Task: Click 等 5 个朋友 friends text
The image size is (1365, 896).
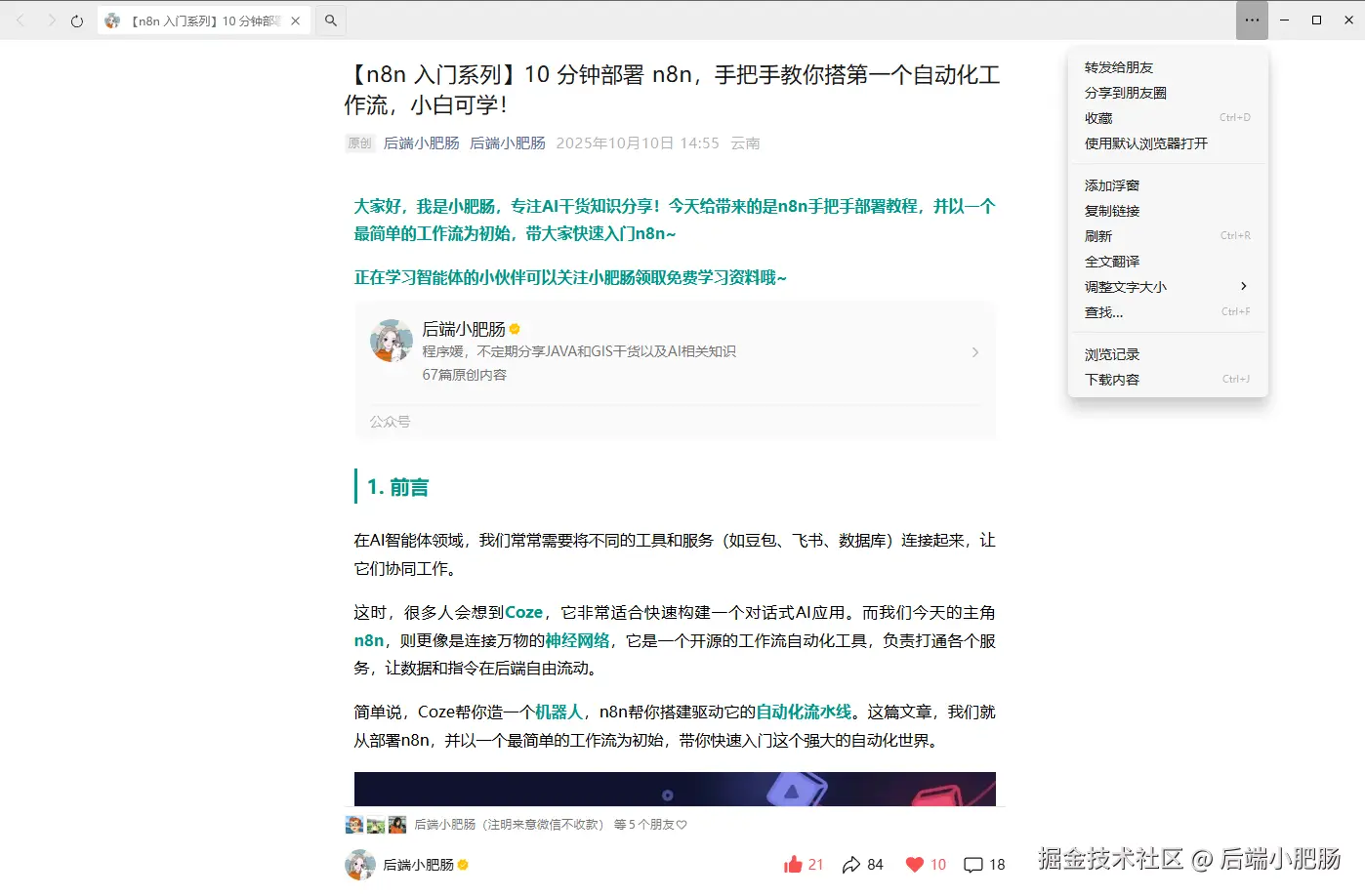Action: click(650, 825)
